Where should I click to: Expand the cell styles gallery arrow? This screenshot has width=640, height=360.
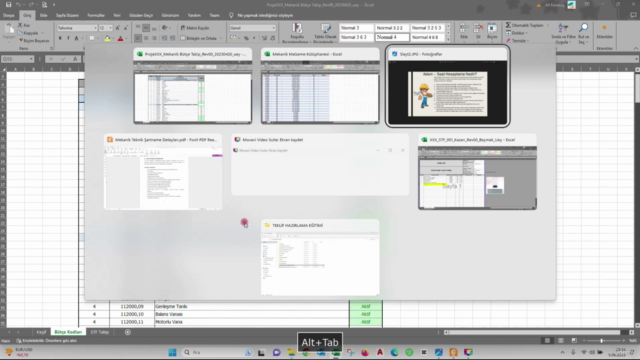point(448,39)
